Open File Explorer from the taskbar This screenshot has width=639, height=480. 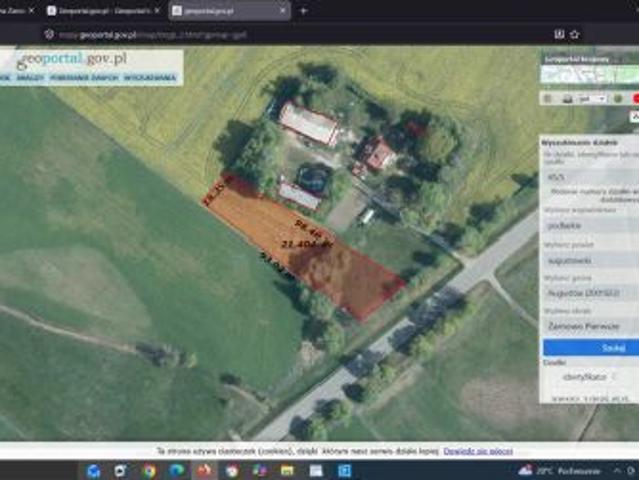coord(287,471)
